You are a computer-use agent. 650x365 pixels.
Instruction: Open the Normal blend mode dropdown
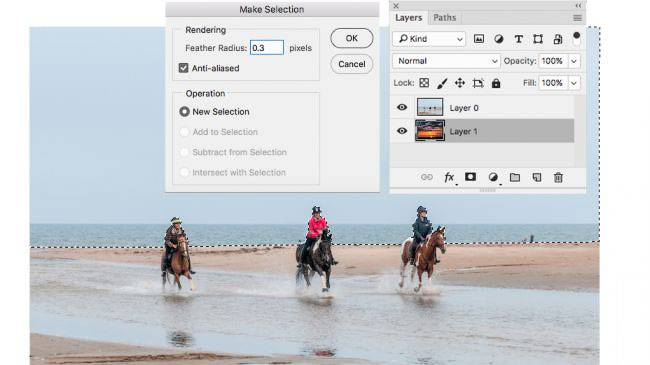click(x=446, y=61)
